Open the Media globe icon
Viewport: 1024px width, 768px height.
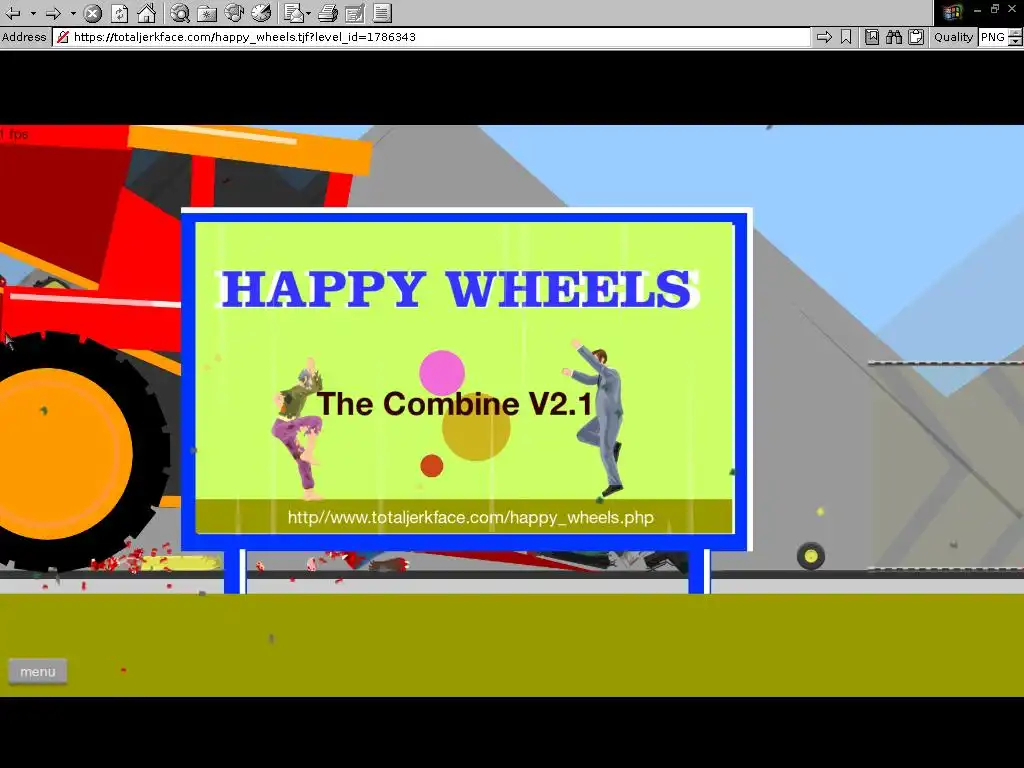point(234,12)
